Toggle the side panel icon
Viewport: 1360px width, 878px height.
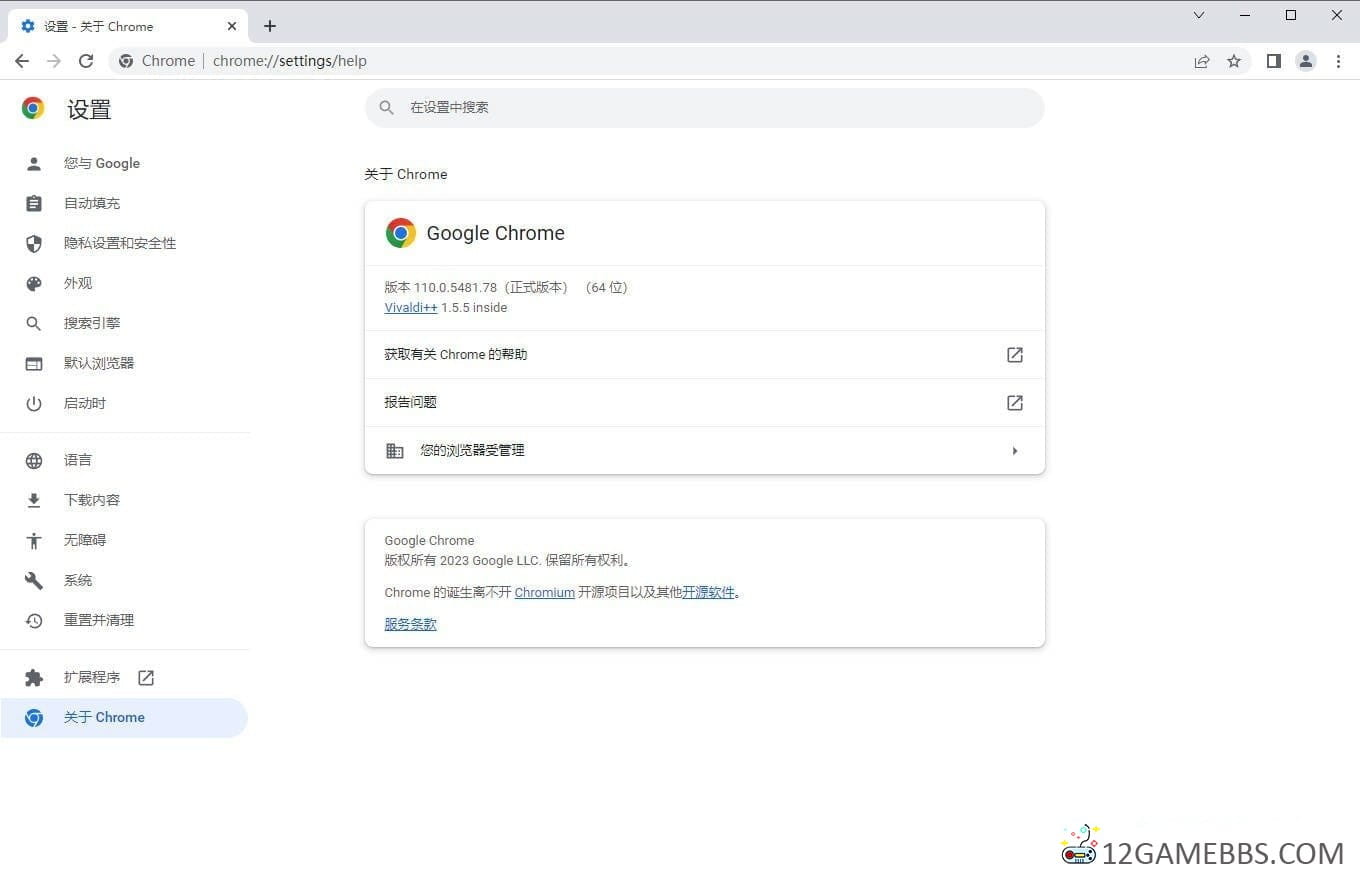click(1273, 61)
